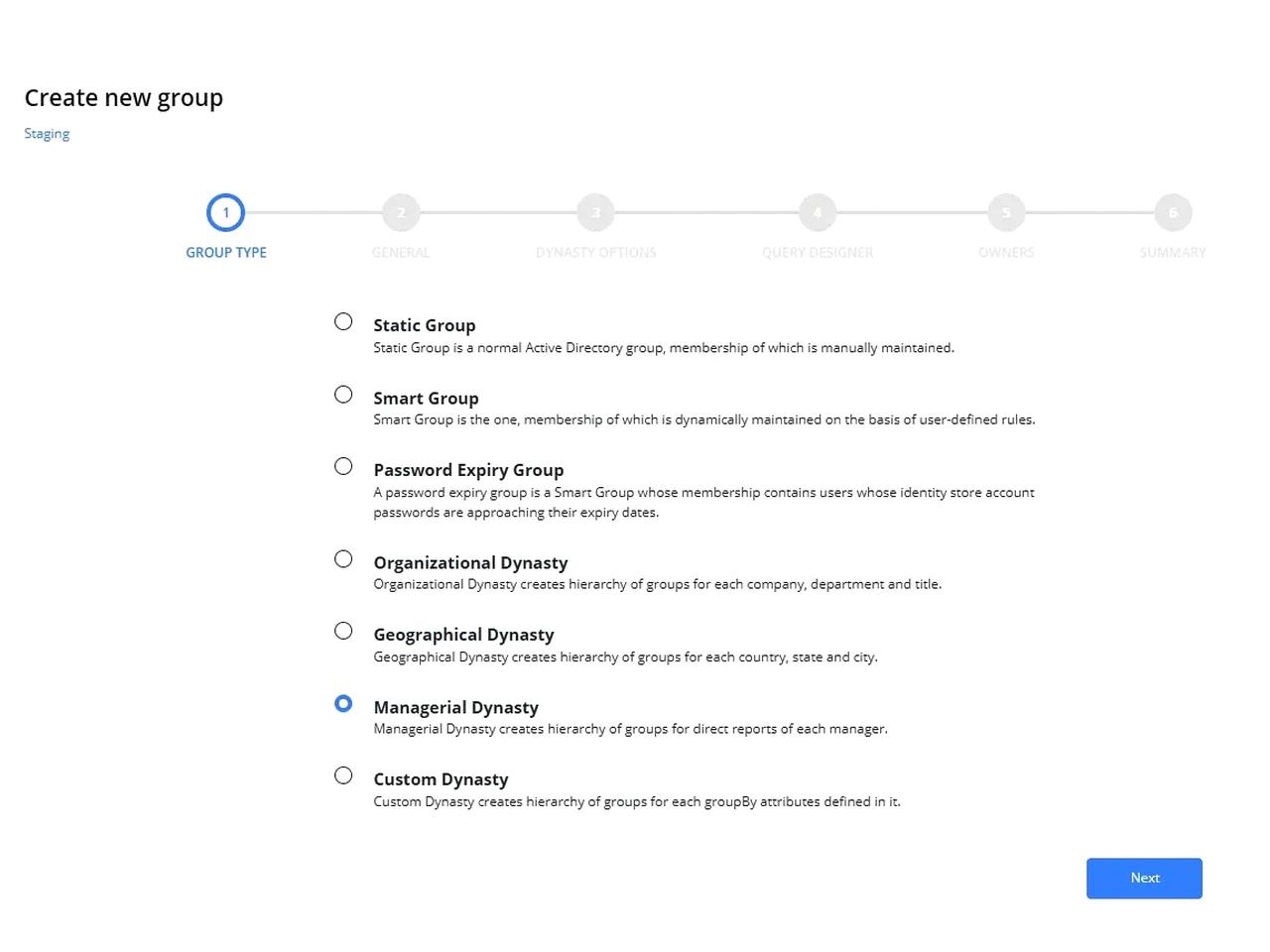
Task: Click the Smart Group heading text
Action: 426,398
